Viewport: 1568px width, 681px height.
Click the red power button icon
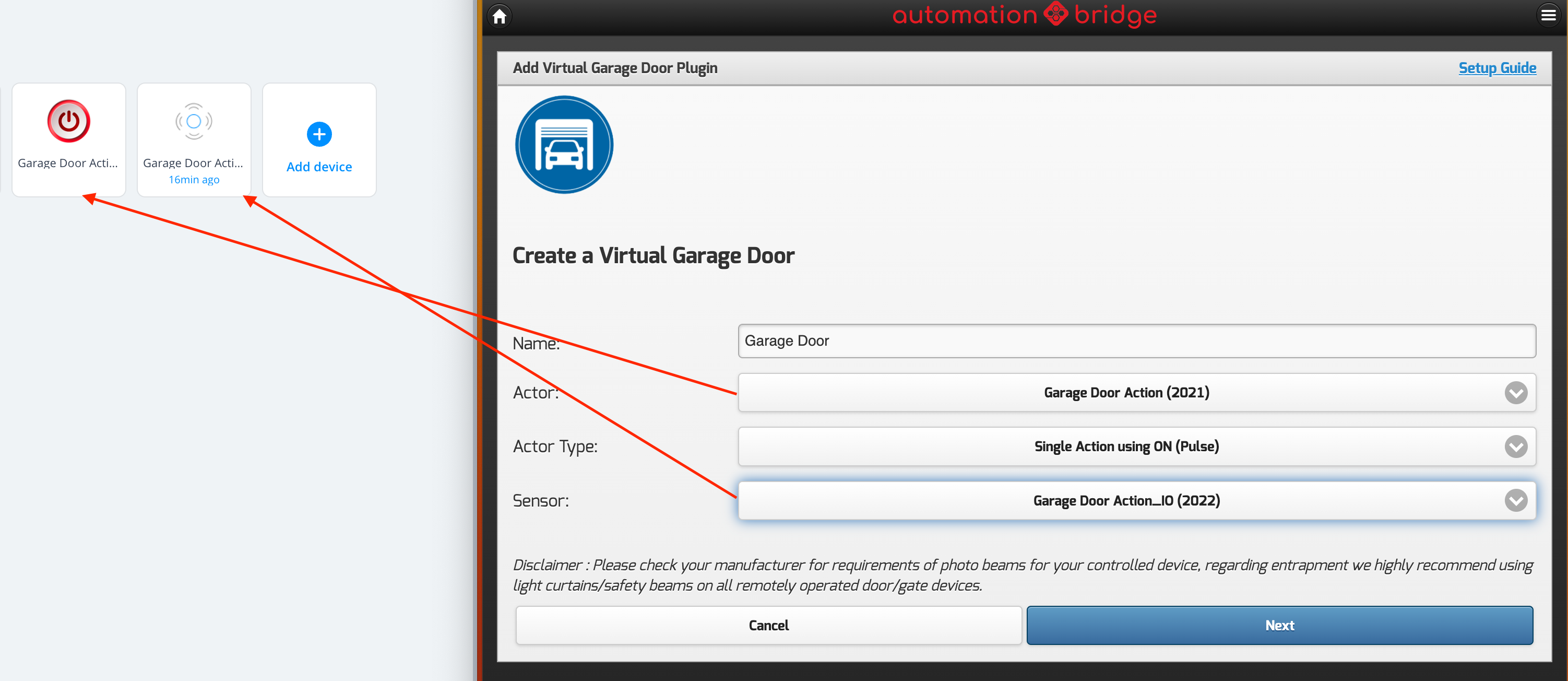(x=69, y=121)
